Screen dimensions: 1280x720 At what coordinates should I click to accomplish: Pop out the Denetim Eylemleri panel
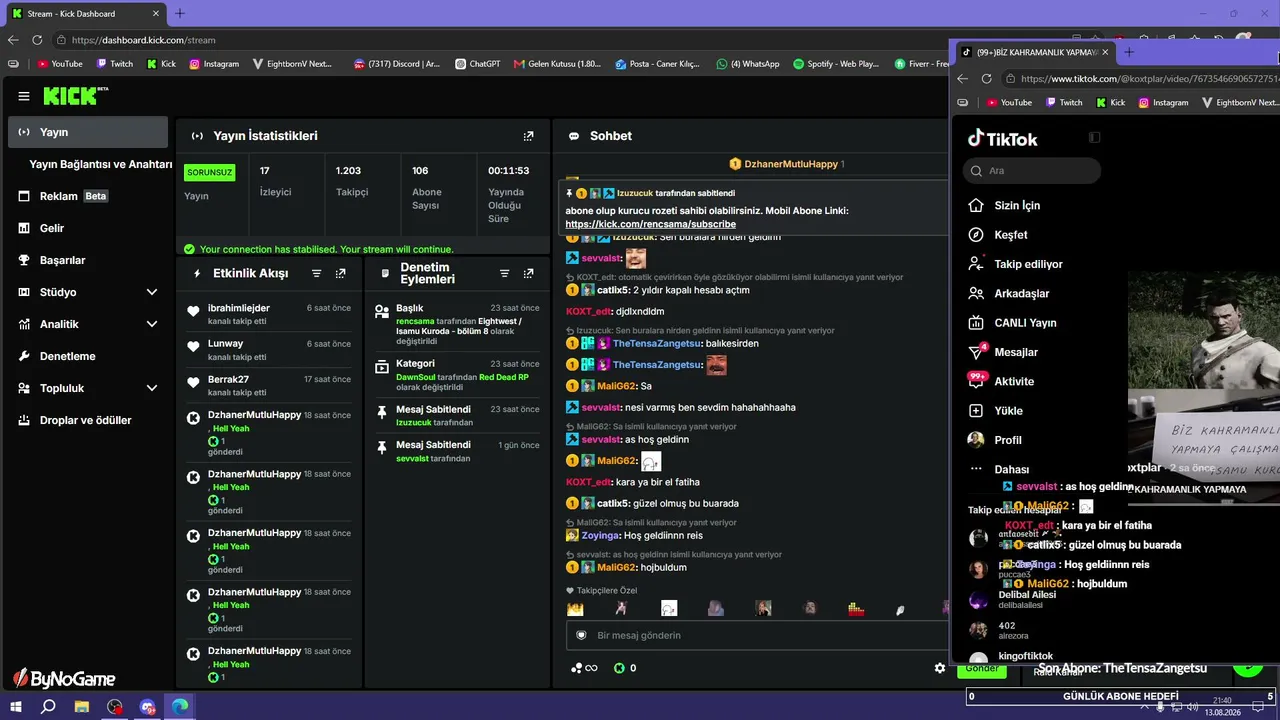pyautogui.click(x=529, y=273)
